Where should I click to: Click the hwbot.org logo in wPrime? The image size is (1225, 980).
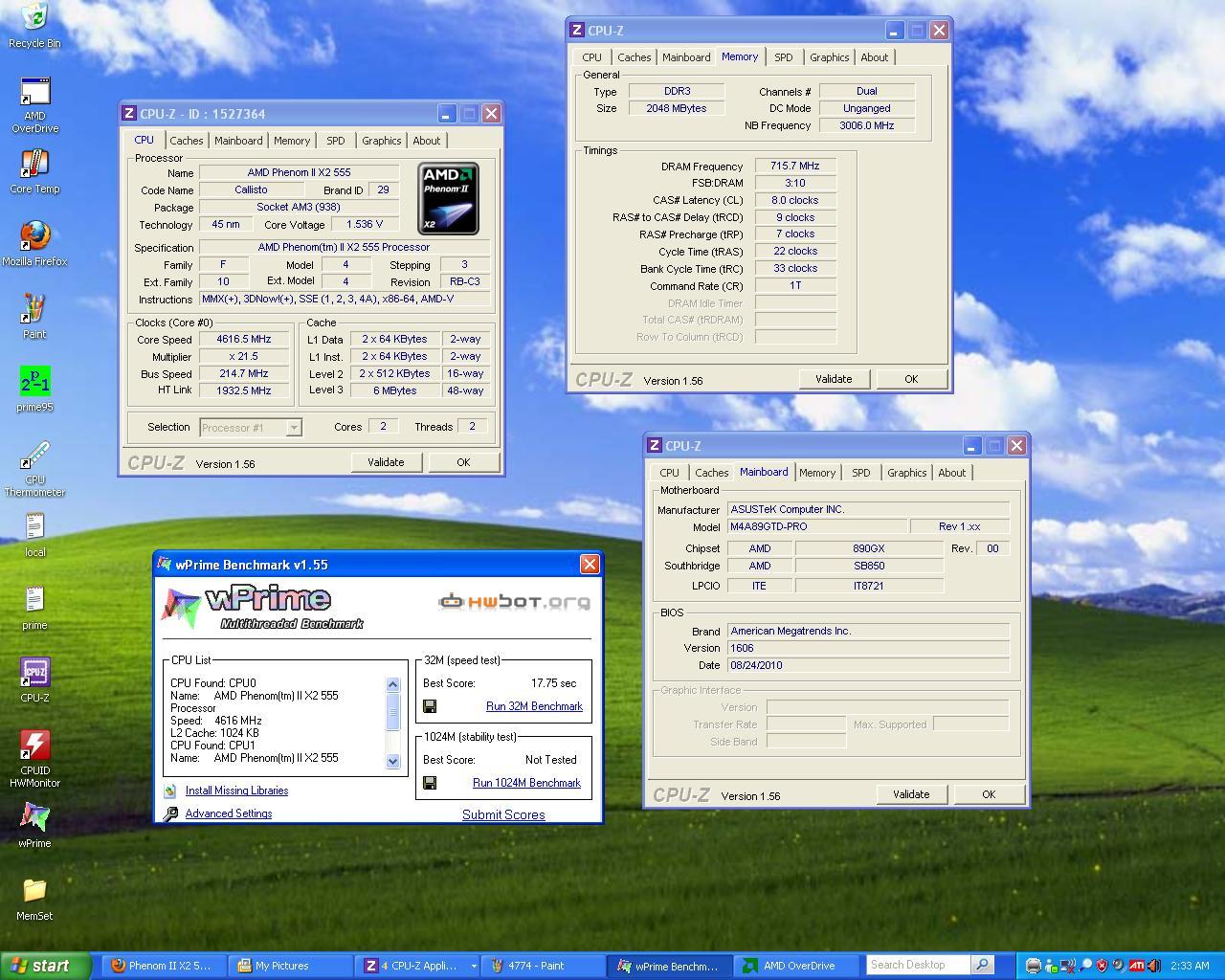pyautogui.click(x=514, y=602)
